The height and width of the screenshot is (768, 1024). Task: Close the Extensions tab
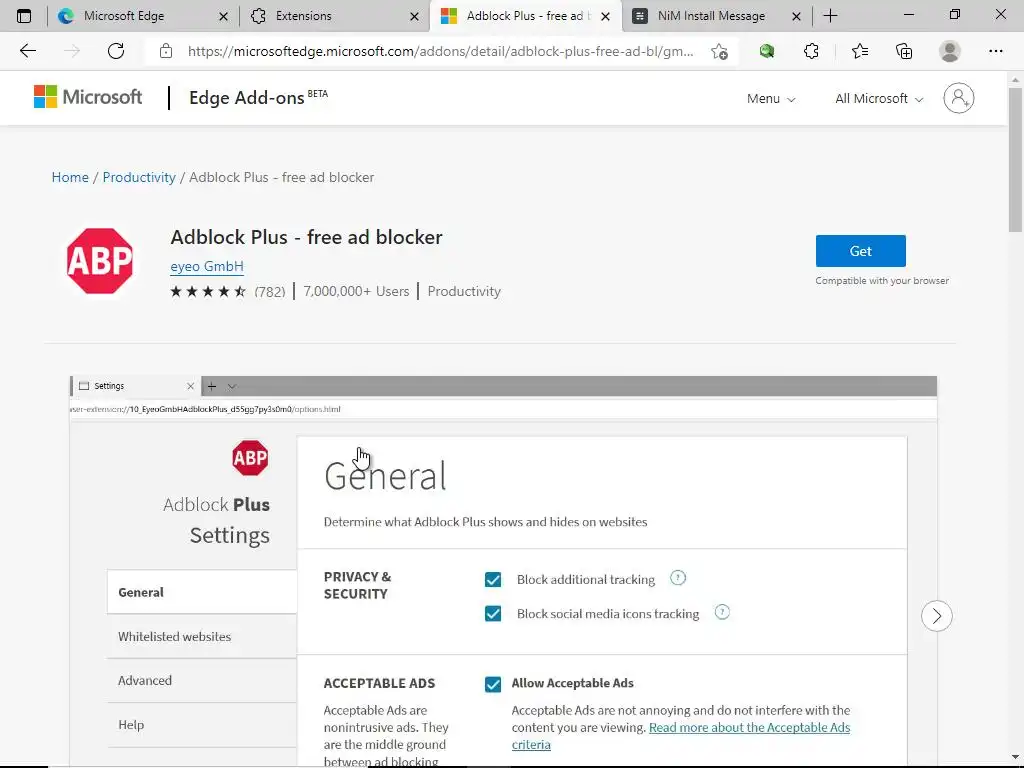414,16
